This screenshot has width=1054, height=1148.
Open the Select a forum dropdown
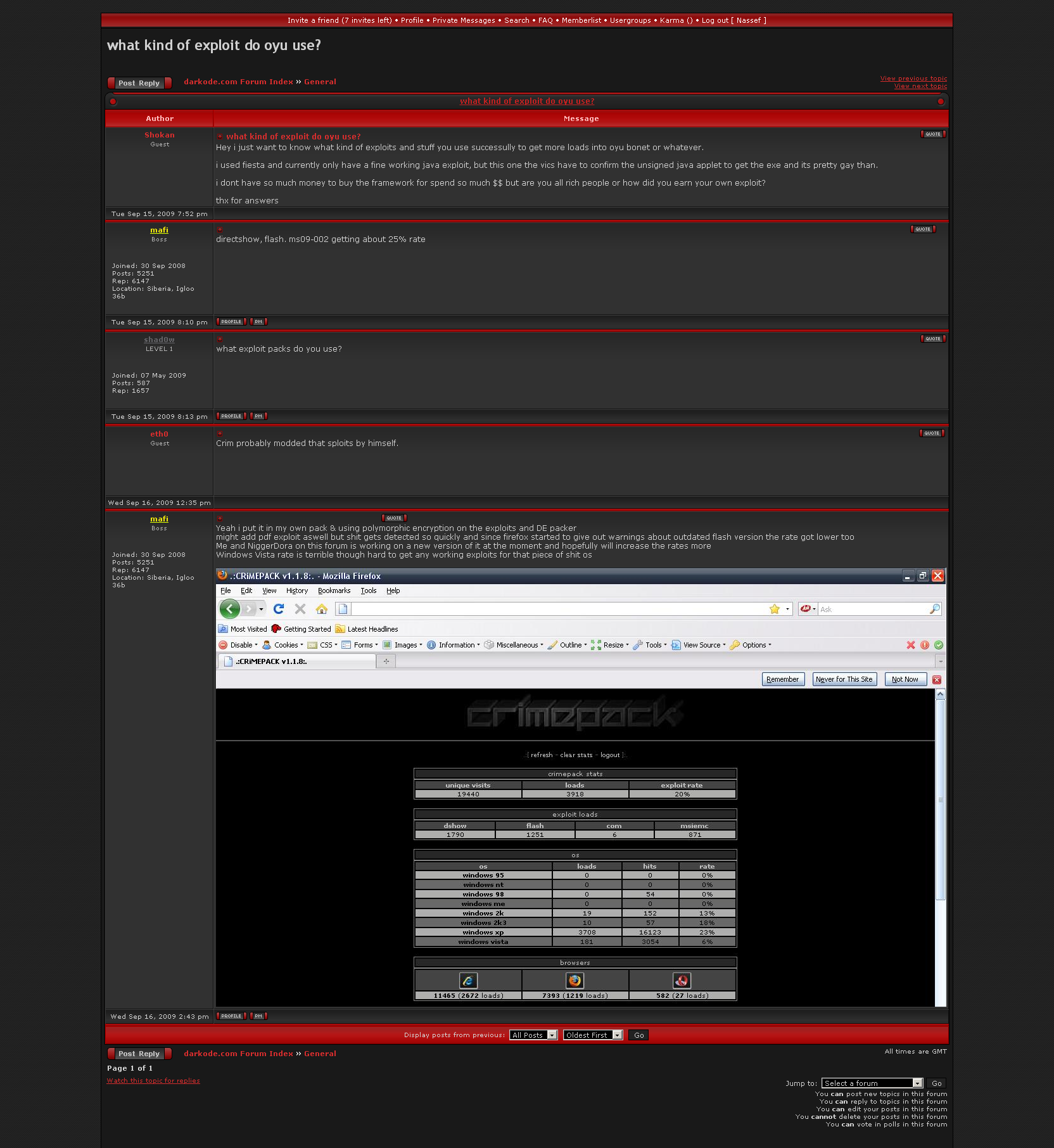coord(872,1083)
